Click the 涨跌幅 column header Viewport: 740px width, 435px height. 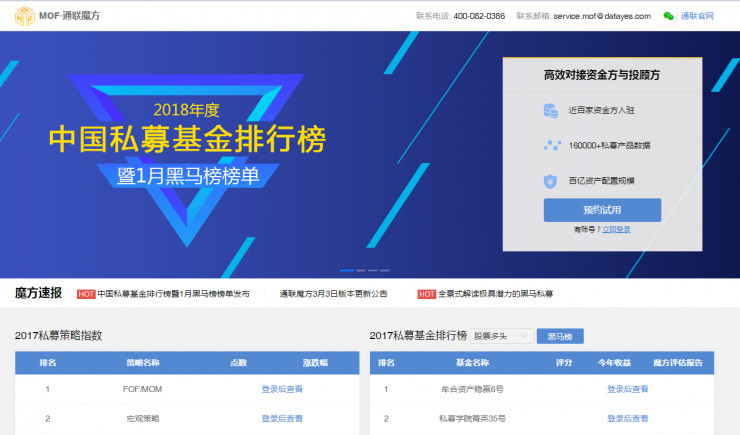(x=315, y=363)
